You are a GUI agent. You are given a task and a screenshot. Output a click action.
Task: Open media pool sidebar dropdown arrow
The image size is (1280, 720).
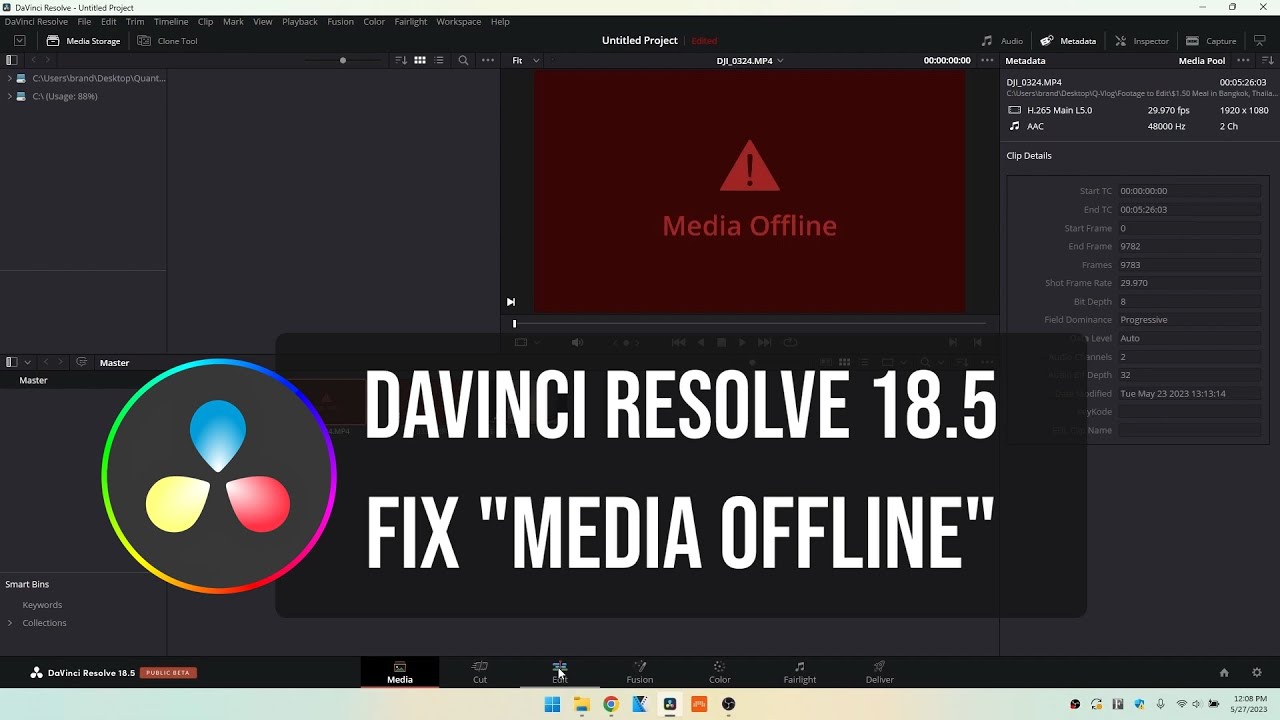[27, 362]
